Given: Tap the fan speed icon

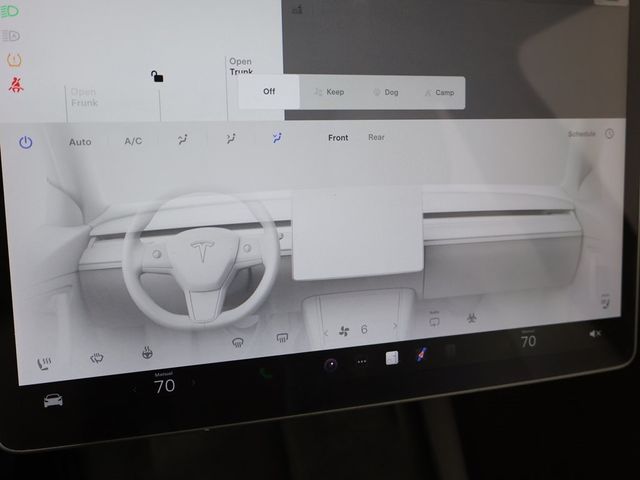Looking at the screenshot, I should [344, 331].
